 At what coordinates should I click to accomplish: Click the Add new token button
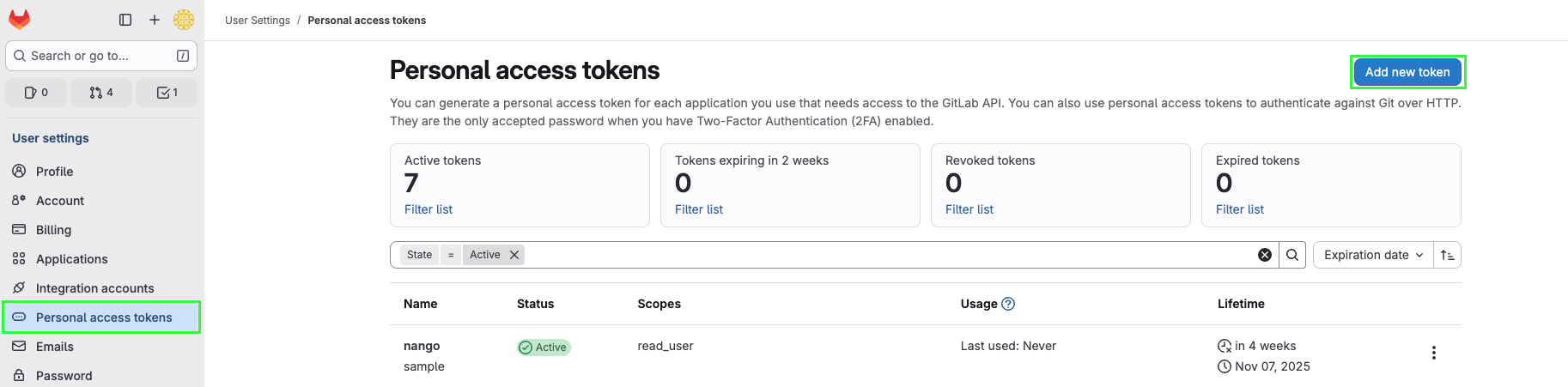click(1407, 72)
